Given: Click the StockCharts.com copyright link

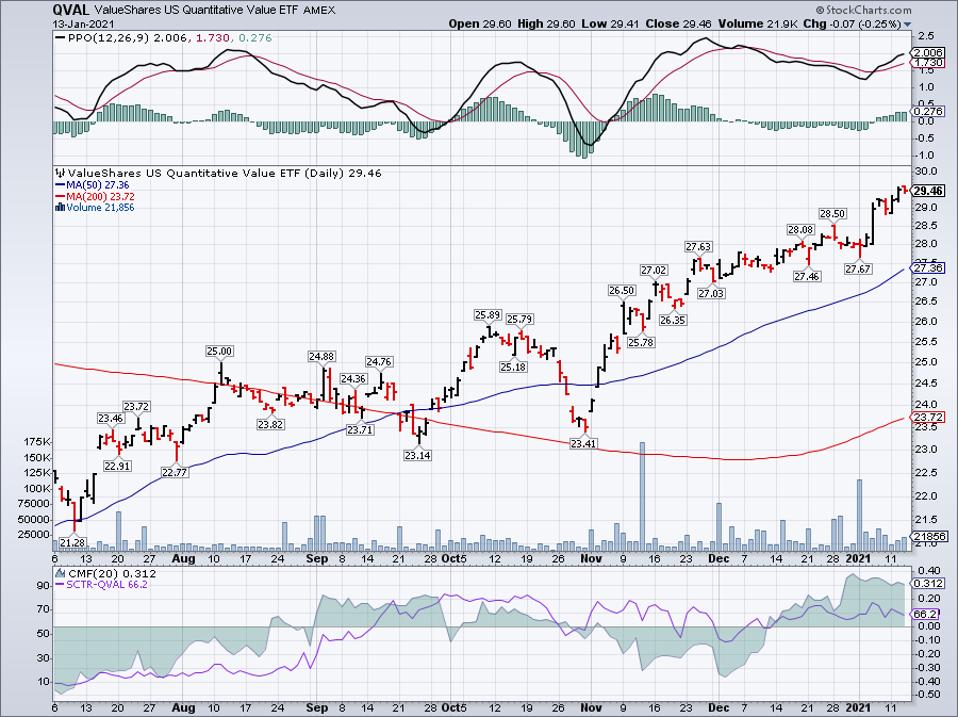Looking at the screenshot, I should click(x=863, y=10).
